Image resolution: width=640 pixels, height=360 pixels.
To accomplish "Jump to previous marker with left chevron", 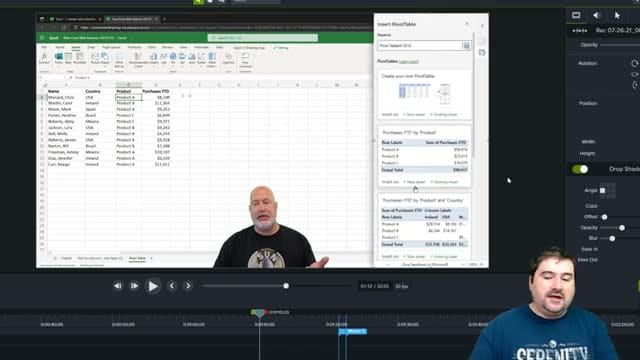I will (172, 286).
